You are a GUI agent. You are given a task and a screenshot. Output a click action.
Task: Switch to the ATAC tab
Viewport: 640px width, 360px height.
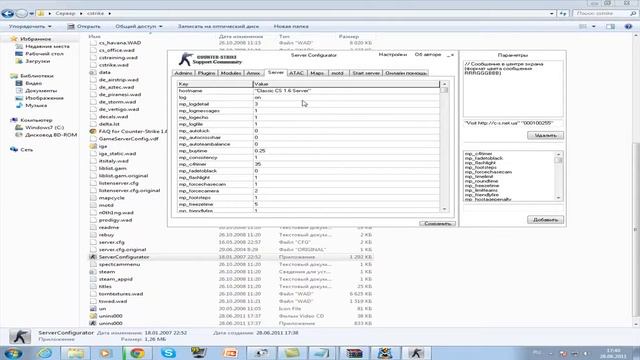point(296,73)
